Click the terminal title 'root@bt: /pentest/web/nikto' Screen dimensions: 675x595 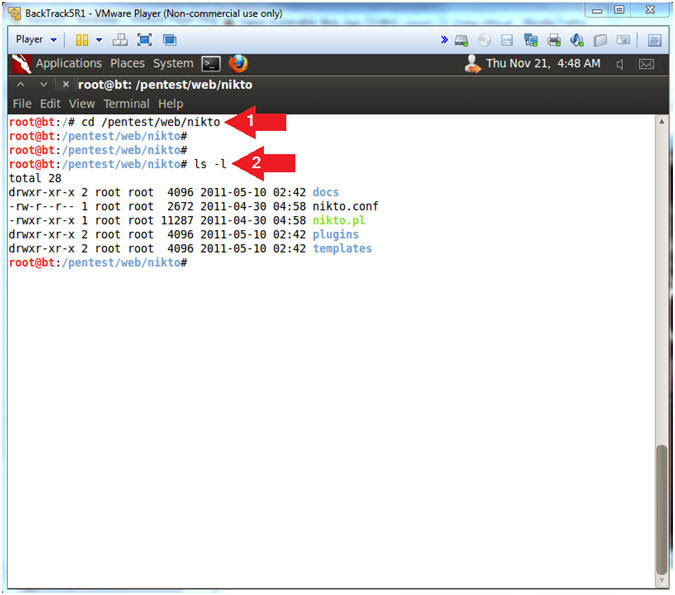pyautogui.click(x=165, y=84)
